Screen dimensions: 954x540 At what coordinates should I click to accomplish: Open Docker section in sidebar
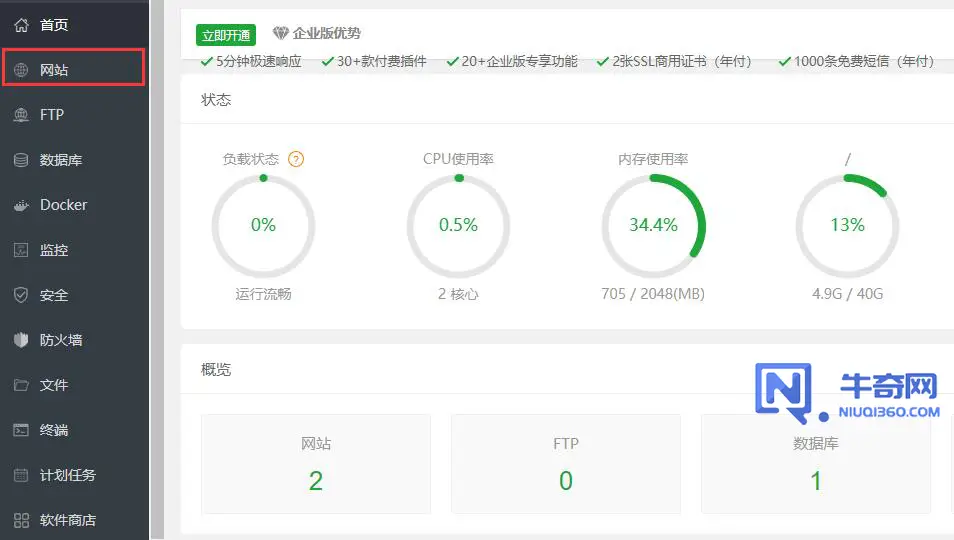tap(74, 205)
